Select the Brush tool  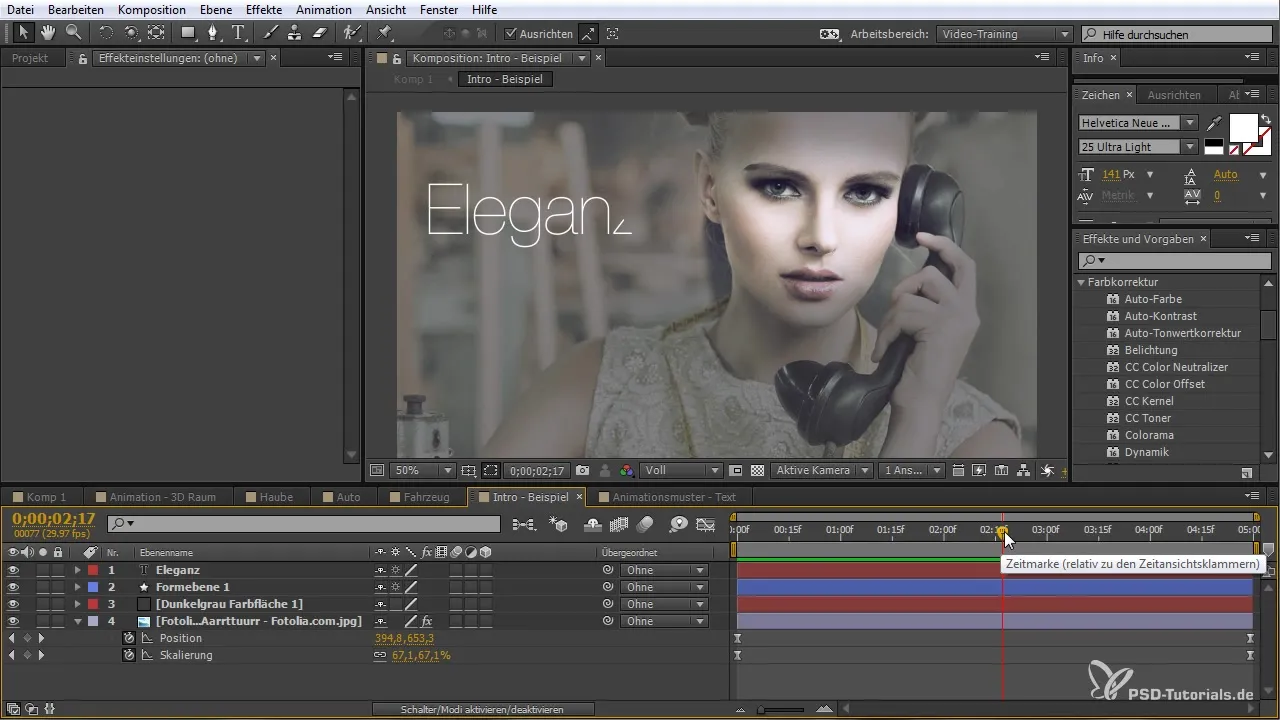click(x=270, y=33)
